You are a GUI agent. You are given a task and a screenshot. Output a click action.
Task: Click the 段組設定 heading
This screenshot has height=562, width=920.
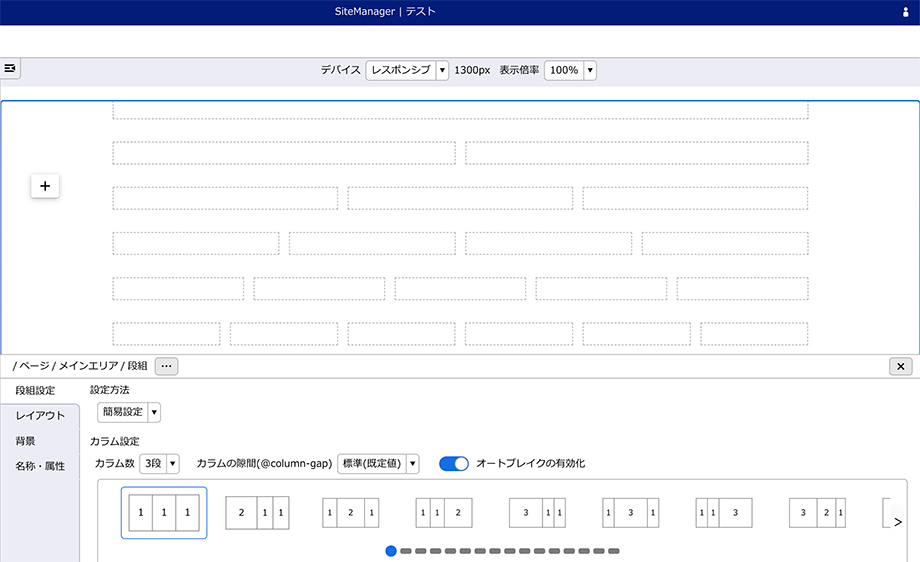click(x=35, y=391)
